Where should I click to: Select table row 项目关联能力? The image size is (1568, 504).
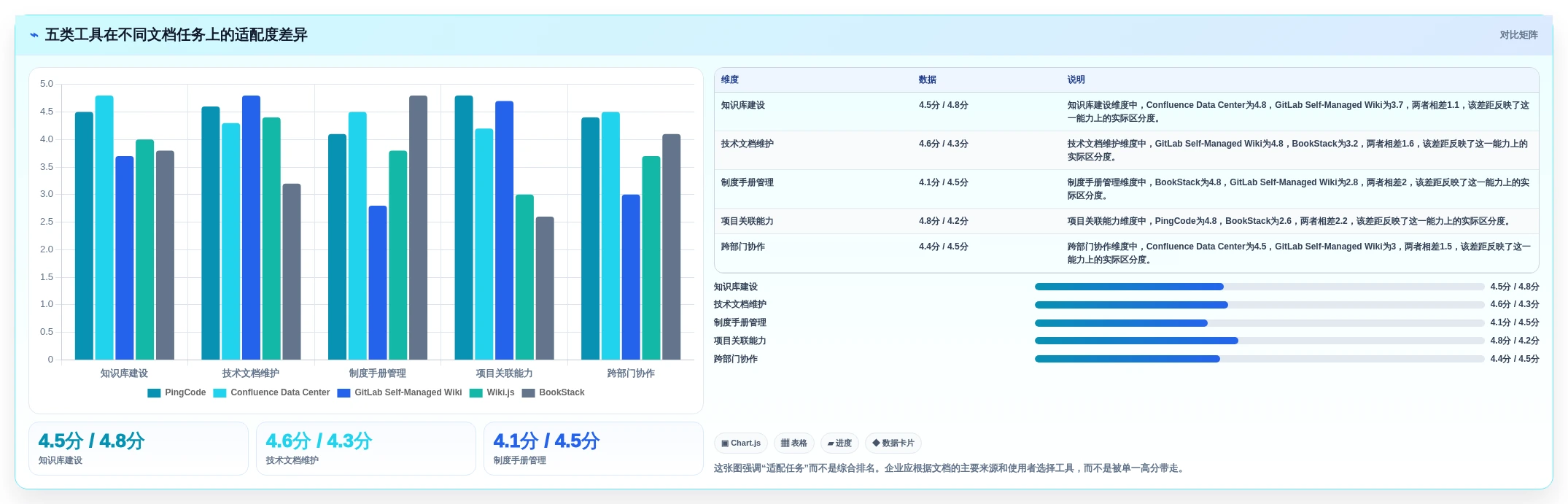pyautogui.click(x=1126, y=221)
